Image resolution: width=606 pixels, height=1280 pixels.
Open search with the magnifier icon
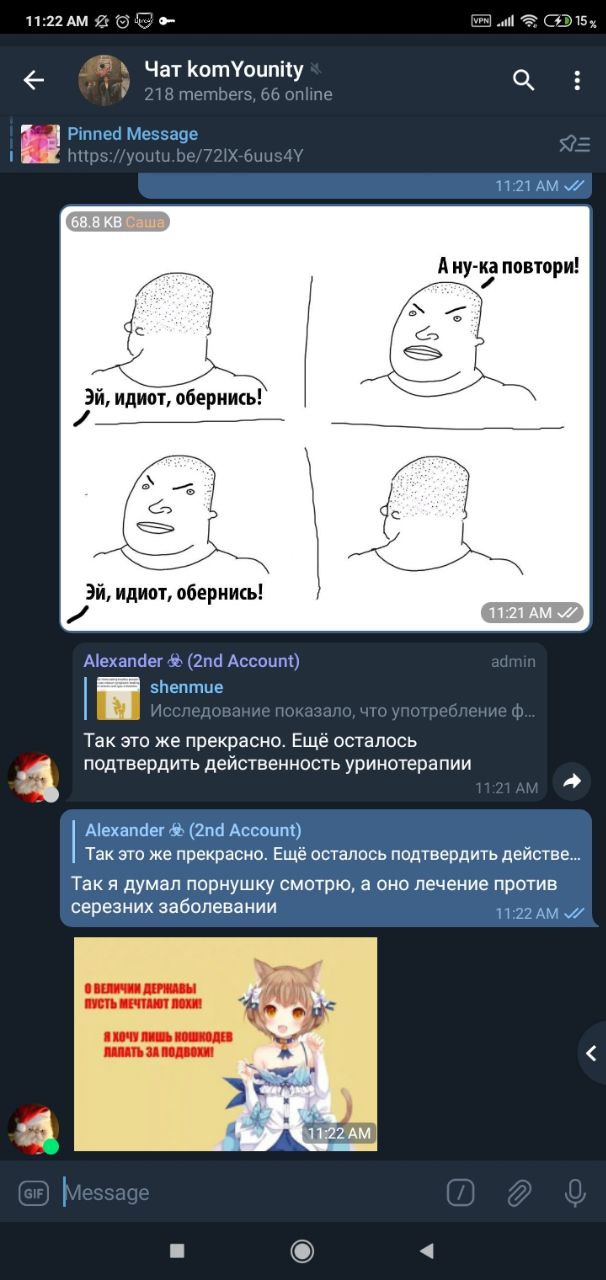pos(524,80)
